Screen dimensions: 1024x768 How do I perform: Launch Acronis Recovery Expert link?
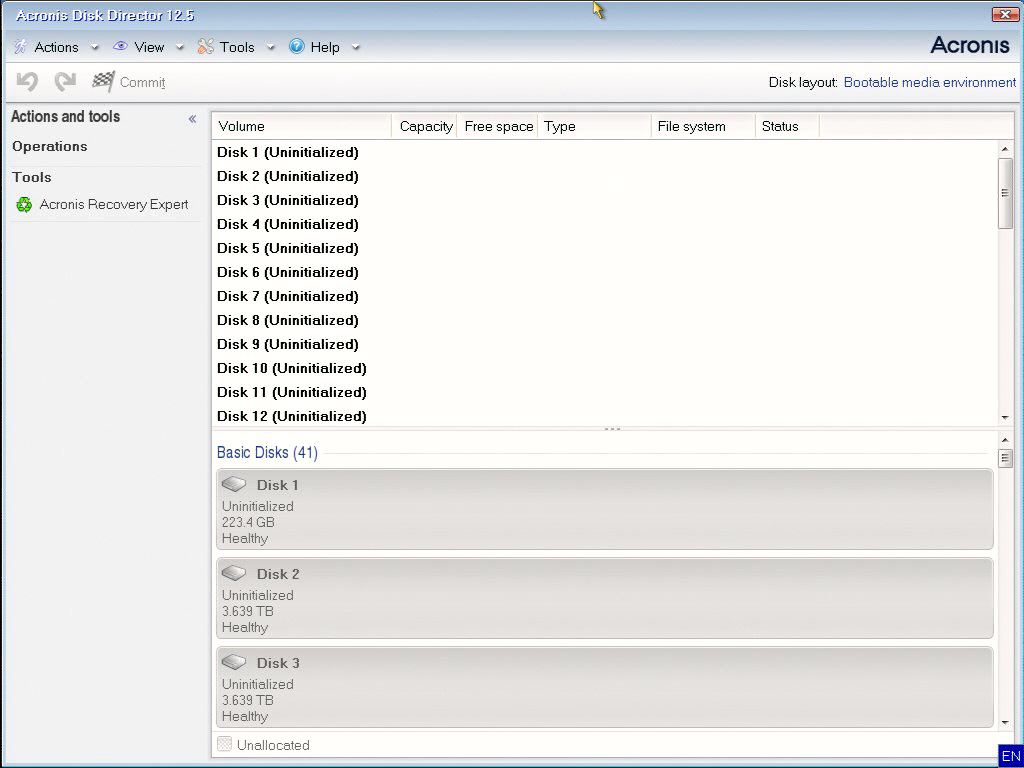click(x=114, y=204)
